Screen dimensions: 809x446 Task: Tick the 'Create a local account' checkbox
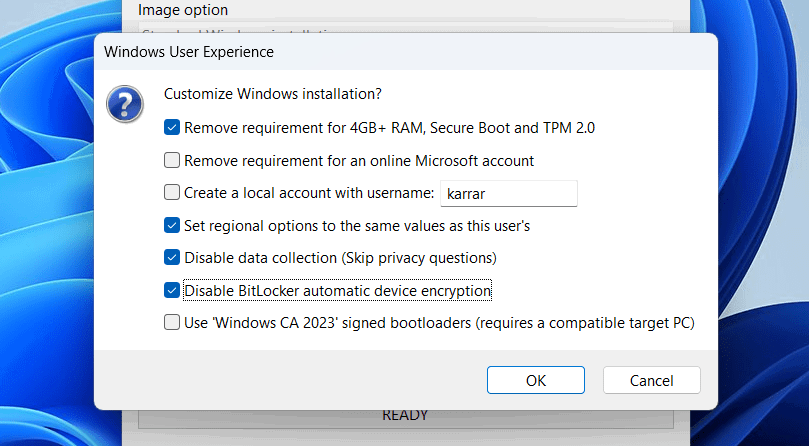tap(172, 193)
